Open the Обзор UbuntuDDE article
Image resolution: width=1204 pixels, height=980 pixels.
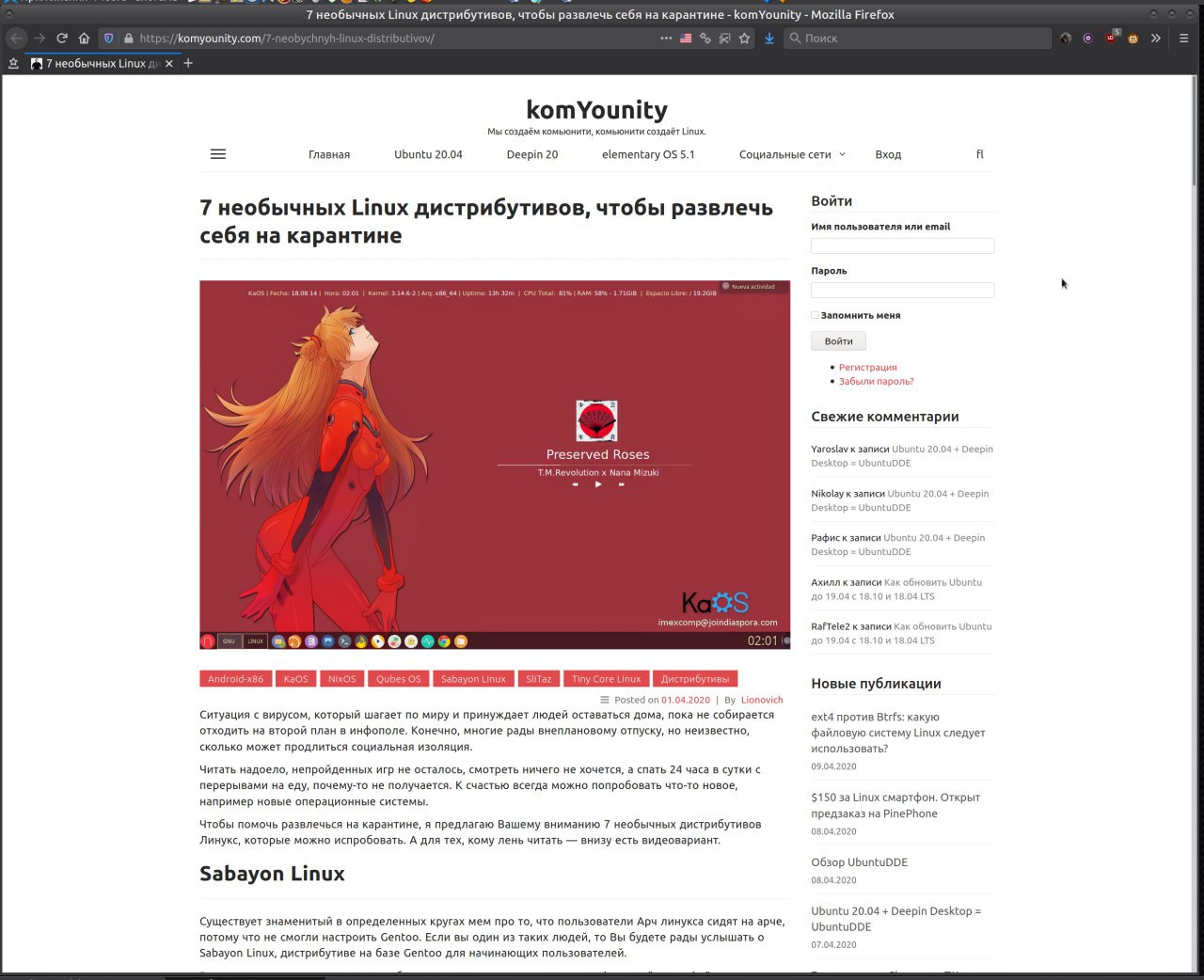[x=859, y=862]
